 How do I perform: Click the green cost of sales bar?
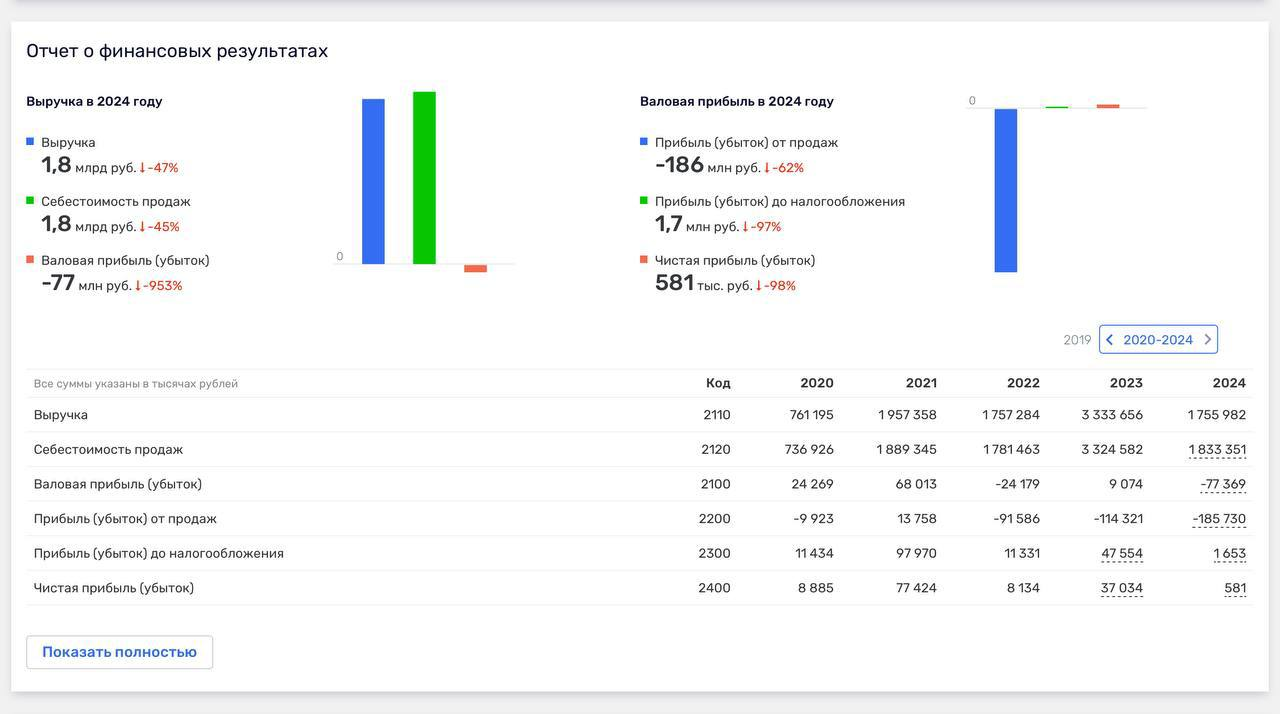tap(424, 178)
